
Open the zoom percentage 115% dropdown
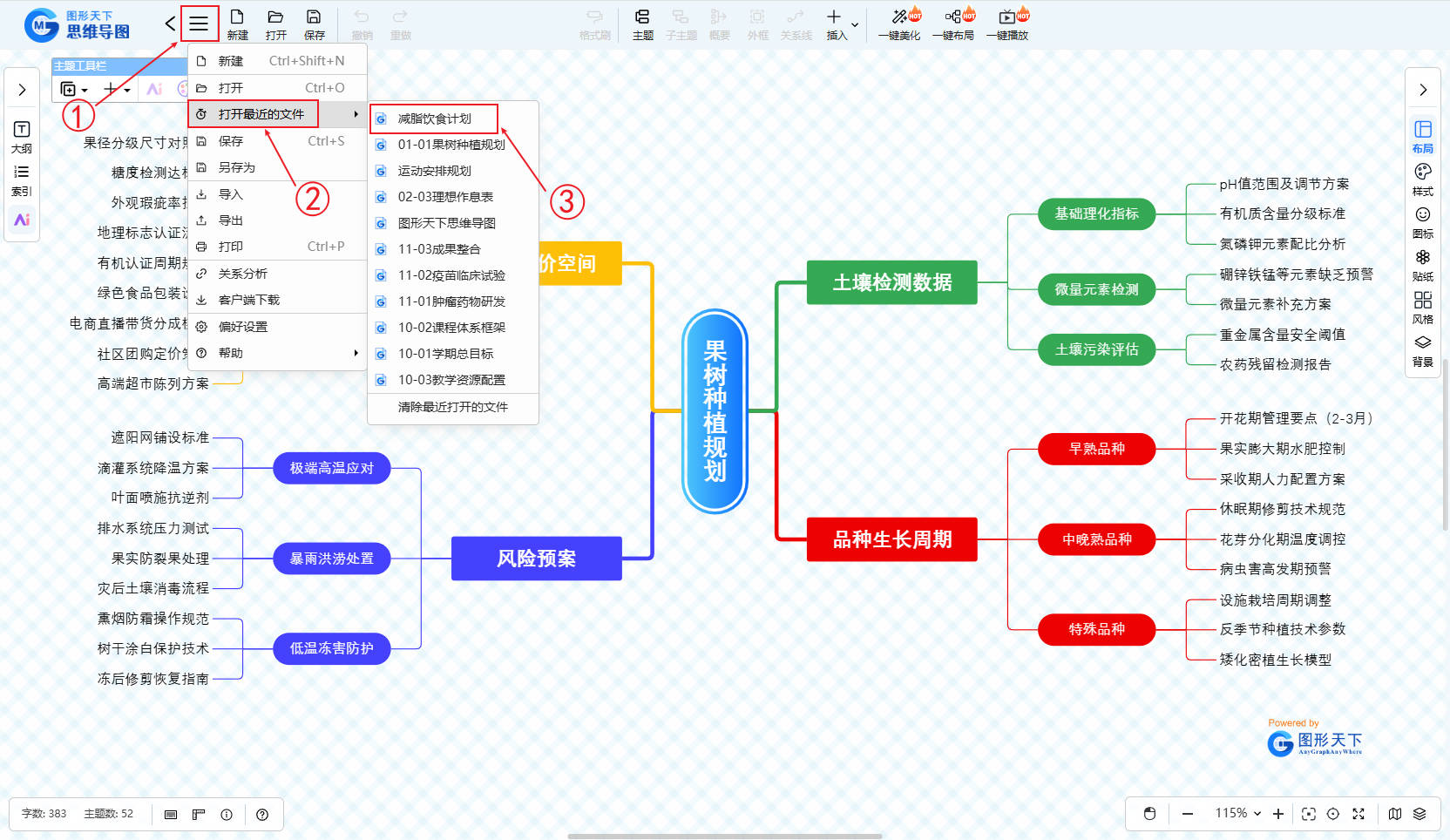point(1238,813)
